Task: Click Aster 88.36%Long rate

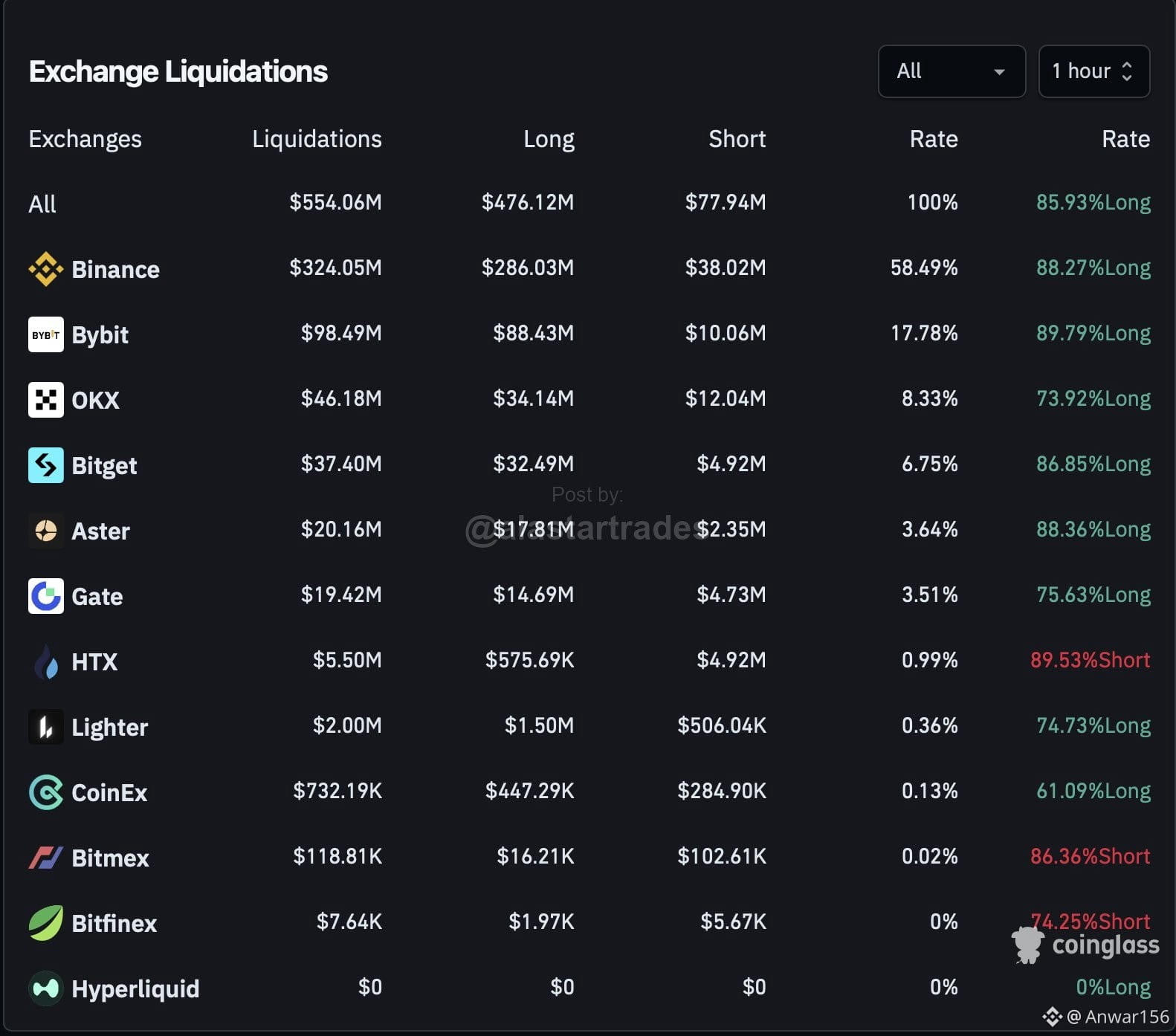Action: [1093, 530]
